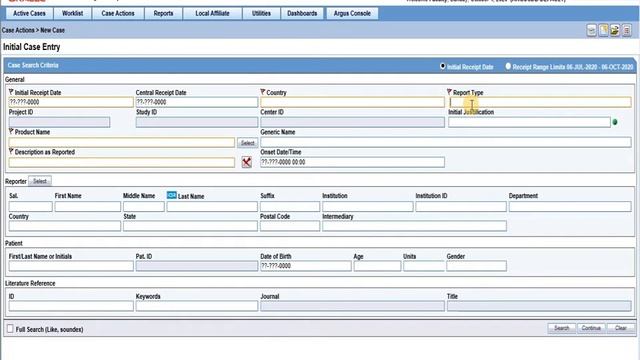Image resolution: width=640 pixels, height=360 pixels.
Task: Open the Active Cases menu
Action: click(29, 13)
